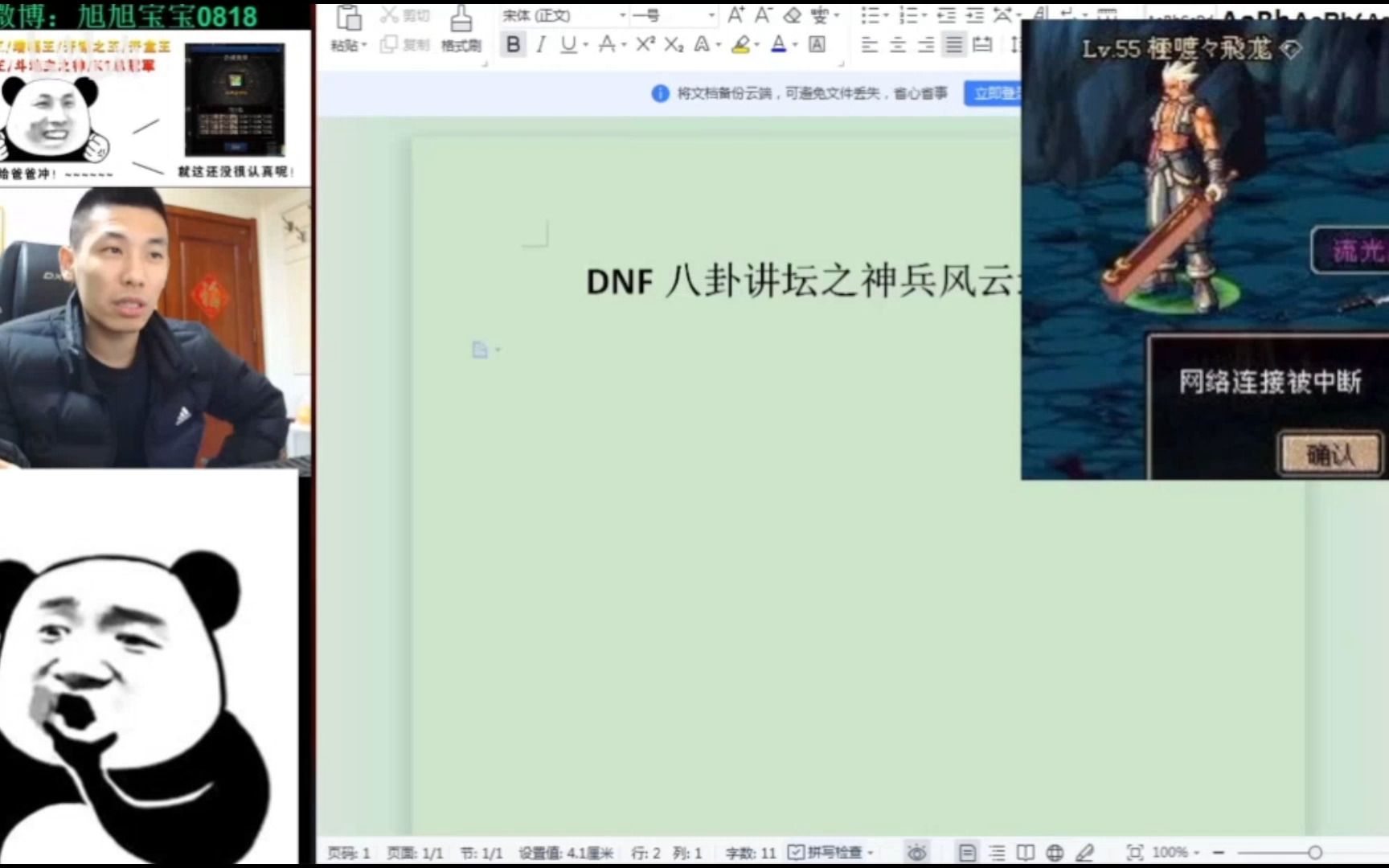Click the paste options icon in document
The width and height of the screenshot is (1389, 868).
480,350
